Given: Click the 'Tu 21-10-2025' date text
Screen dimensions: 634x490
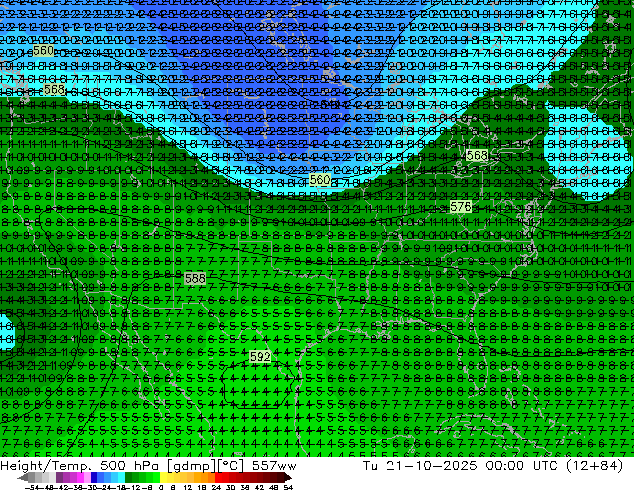Looking at the screenshot, I should click(420, 466).
